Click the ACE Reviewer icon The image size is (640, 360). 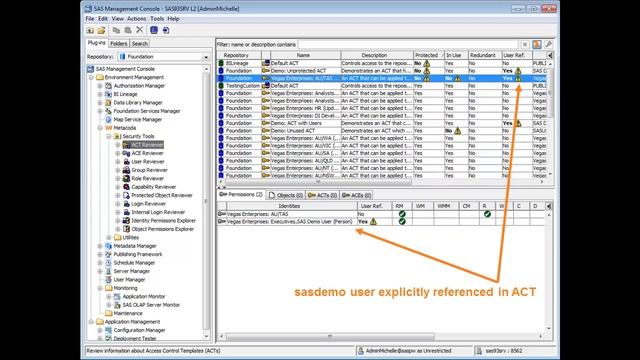click(127, 153)
